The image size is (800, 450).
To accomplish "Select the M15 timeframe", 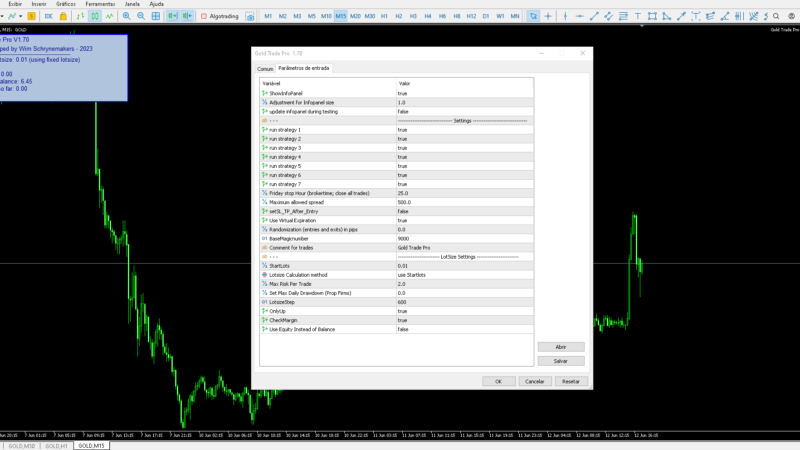I will pos(341,16).
